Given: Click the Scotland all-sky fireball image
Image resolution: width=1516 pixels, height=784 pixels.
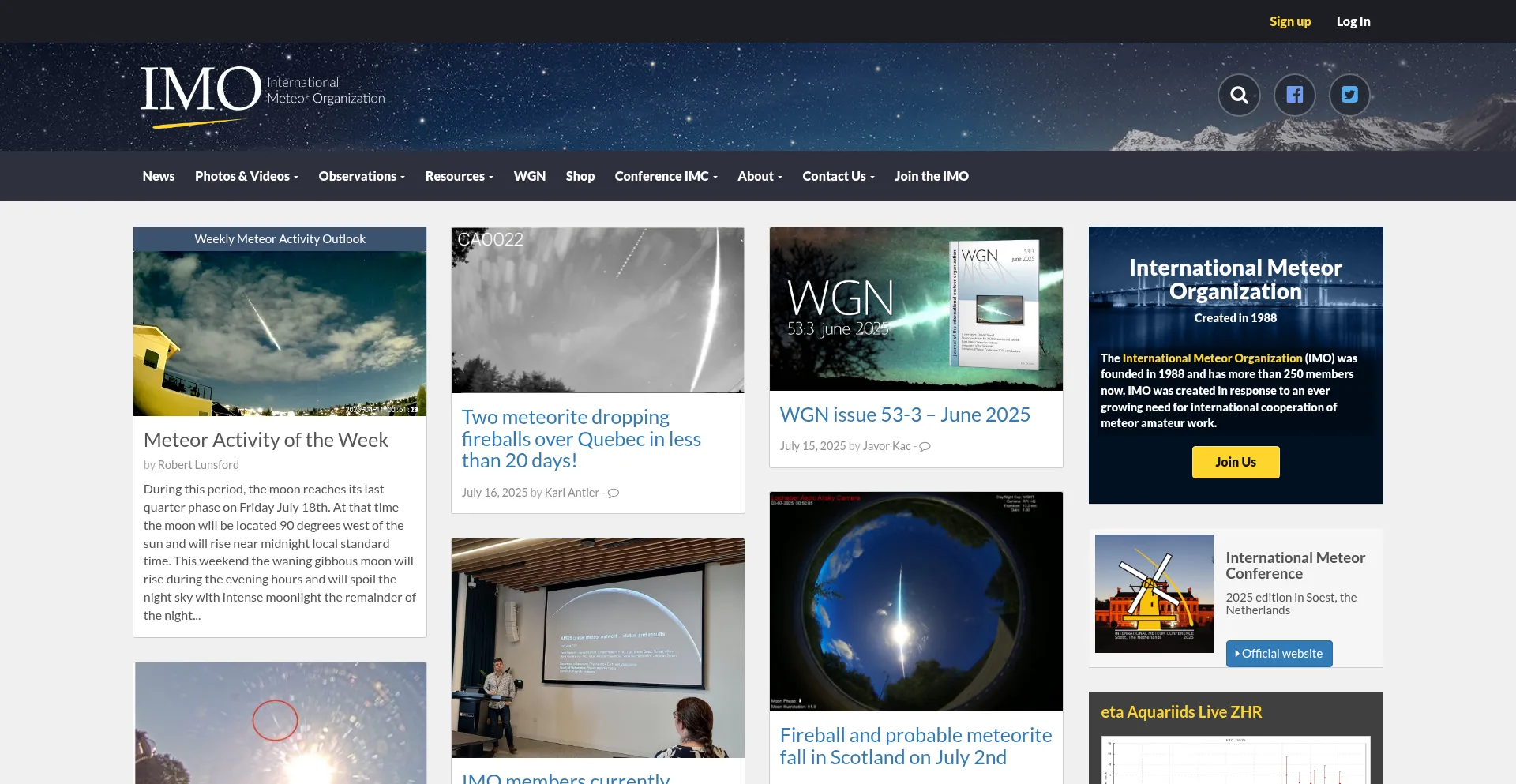Looking at the screenshot, I should coord(916,602).
